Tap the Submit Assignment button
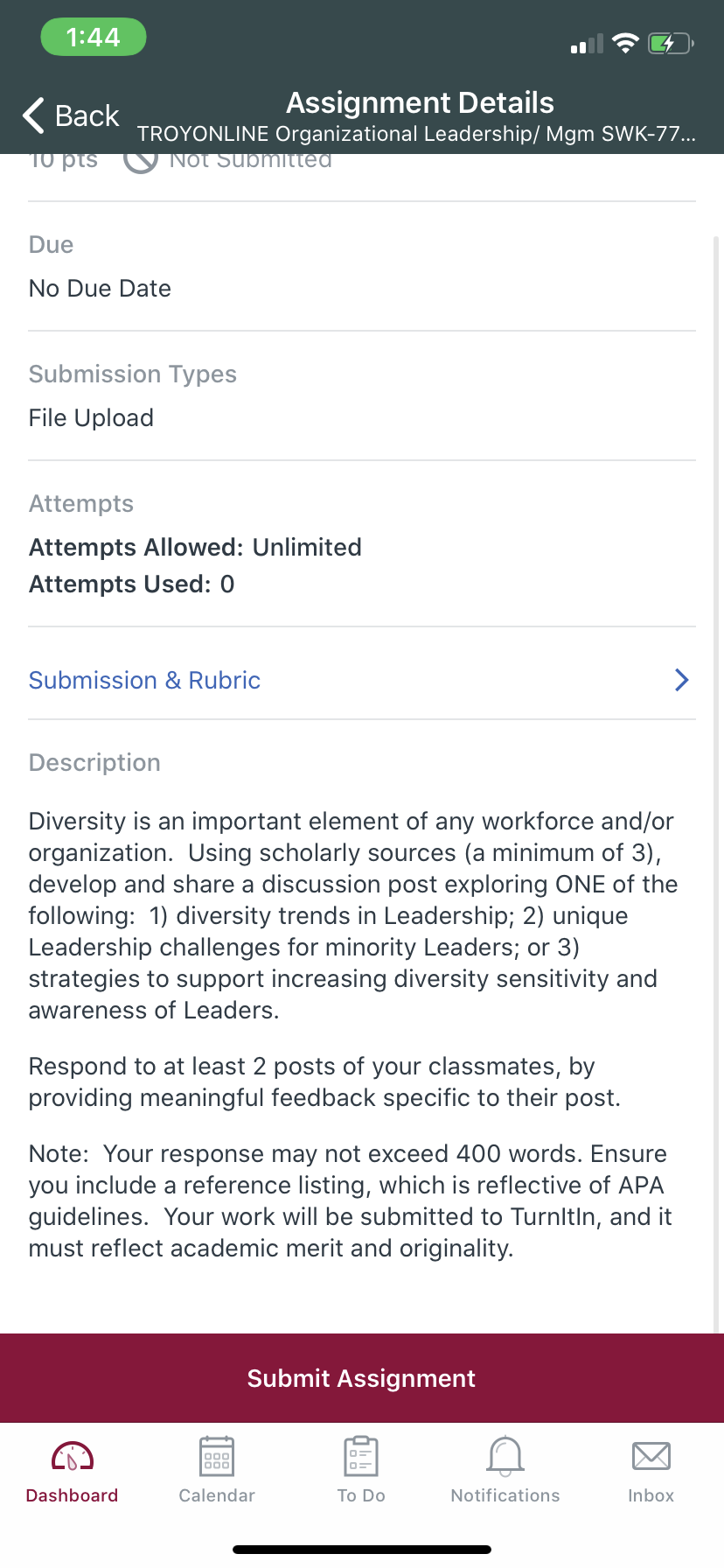 pos(362,1378)
